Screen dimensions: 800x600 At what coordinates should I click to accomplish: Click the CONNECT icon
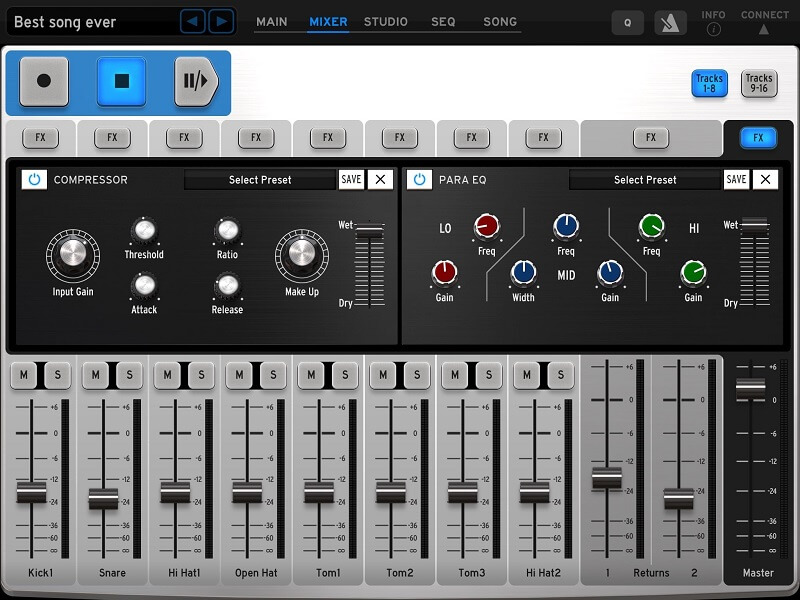[x=763, y=24]
